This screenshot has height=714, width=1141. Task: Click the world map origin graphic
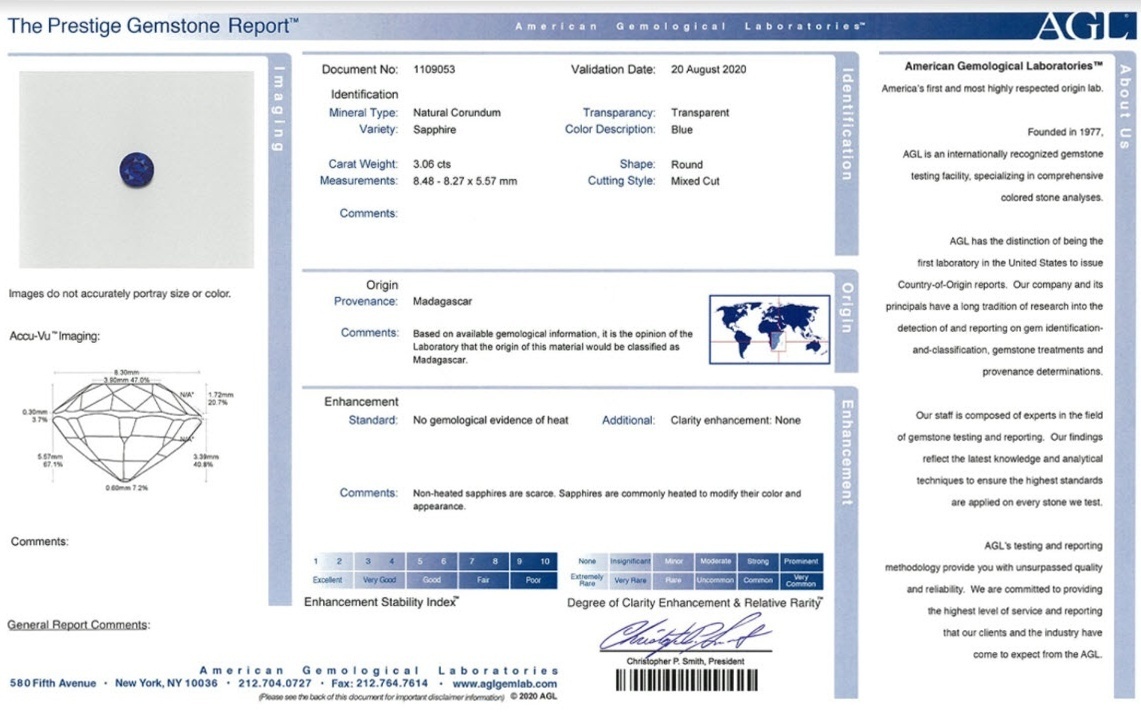769,329
